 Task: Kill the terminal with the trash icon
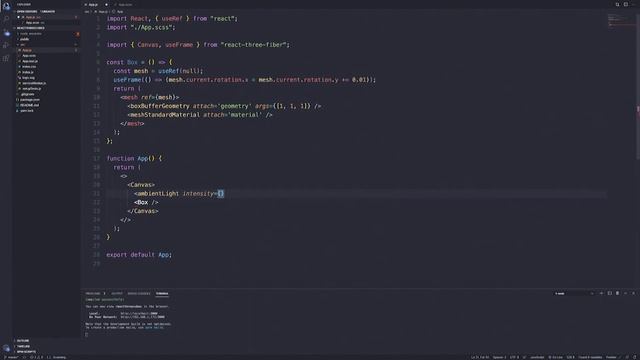[618, 293]
